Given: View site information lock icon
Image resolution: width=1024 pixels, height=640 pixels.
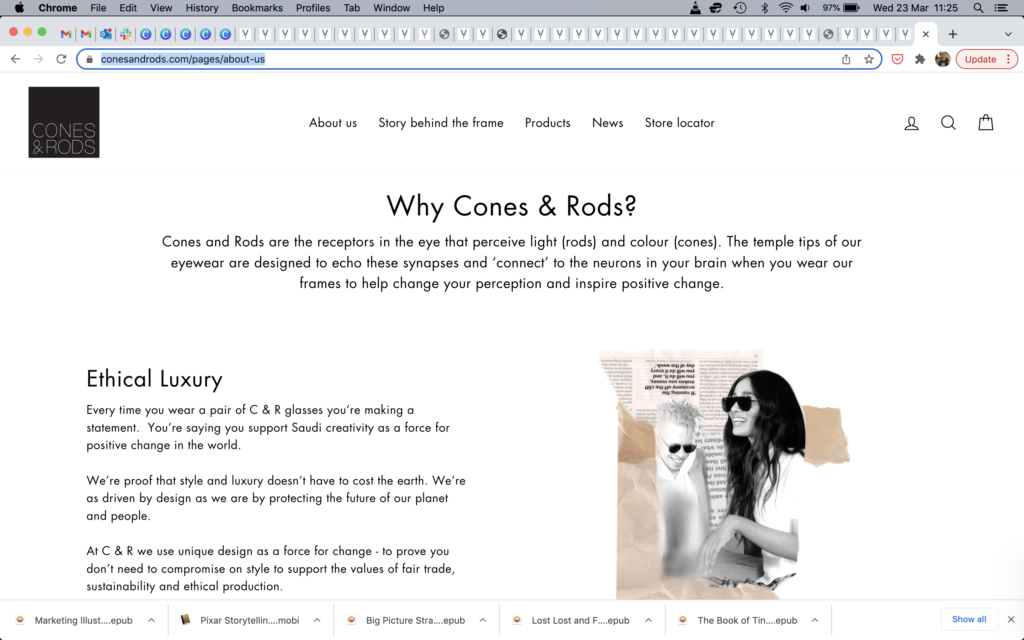Looking at the screenshot, I should point(89,59).
